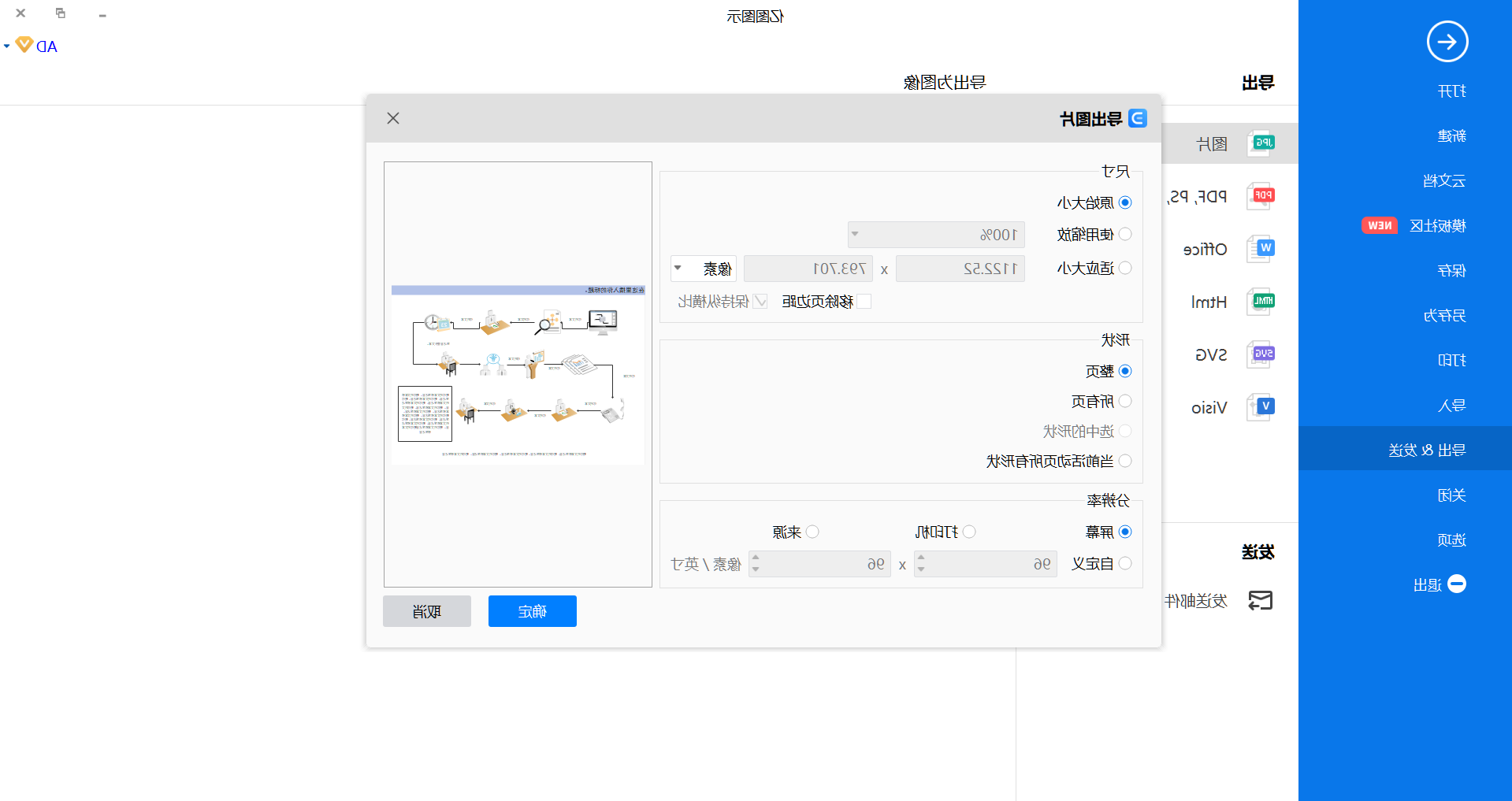Click the 发送邮件 envelope icon
This screenshot has width=1512, height=801.
[x=1261, y=601]
